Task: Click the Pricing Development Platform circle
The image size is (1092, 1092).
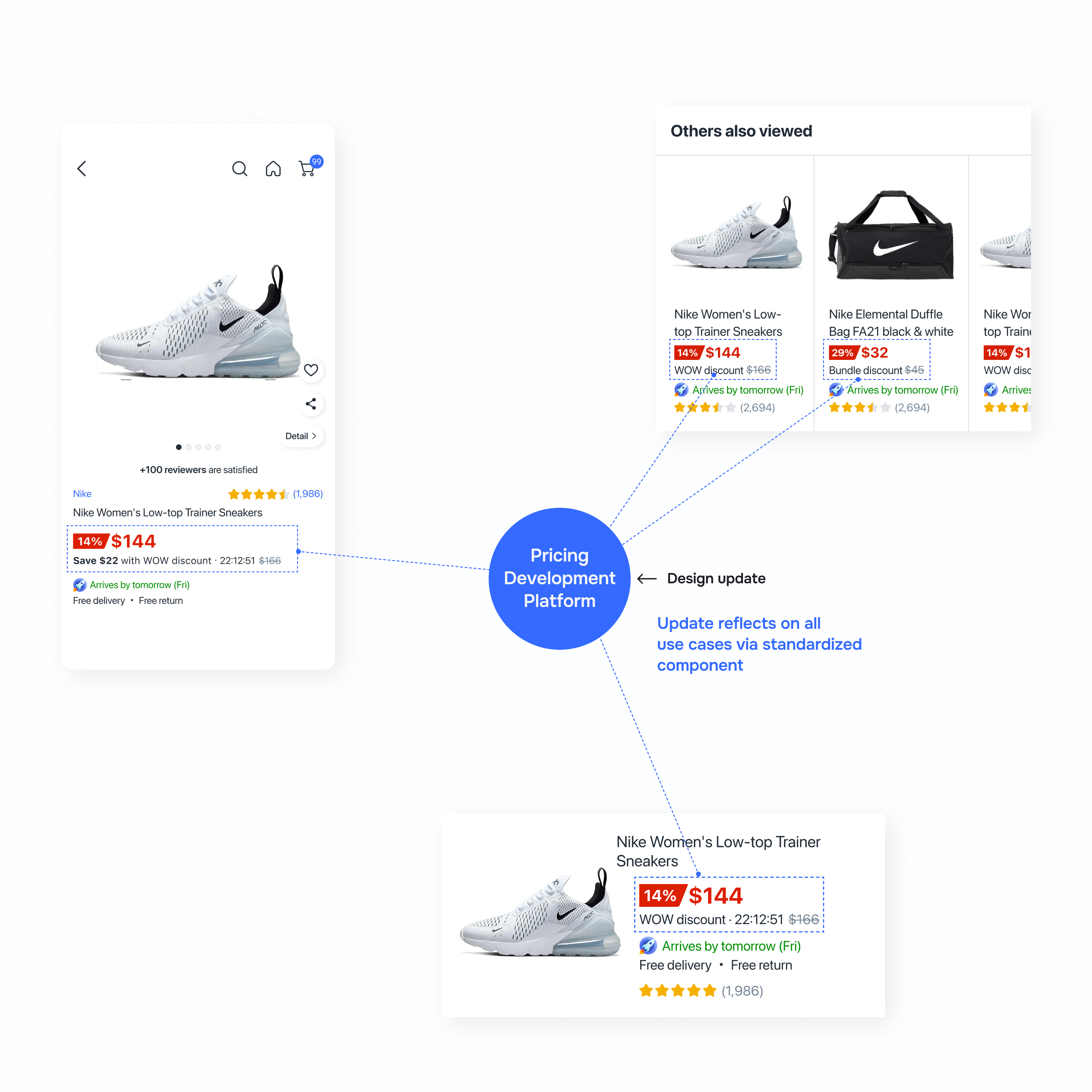Action: (559, 578)
